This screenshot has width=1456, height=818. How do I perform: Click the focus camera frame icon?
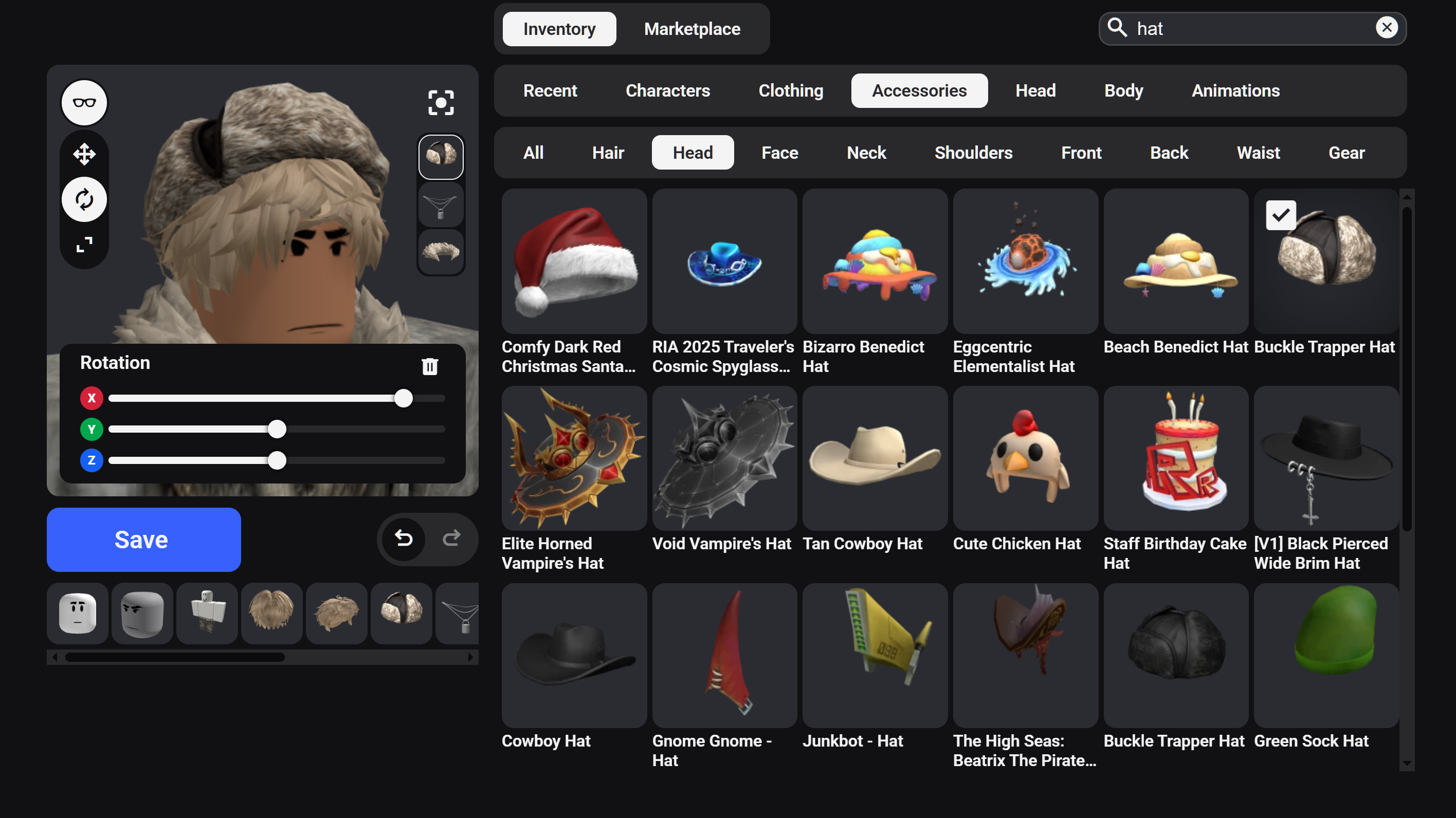(440, 103)
